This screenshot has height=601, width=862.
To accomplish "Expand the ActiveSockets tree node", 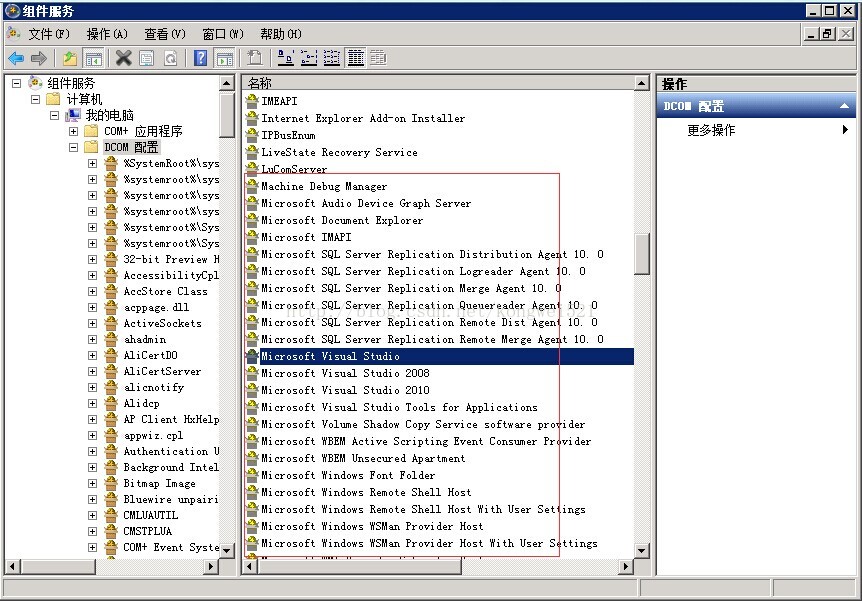I will pos(92,323).
